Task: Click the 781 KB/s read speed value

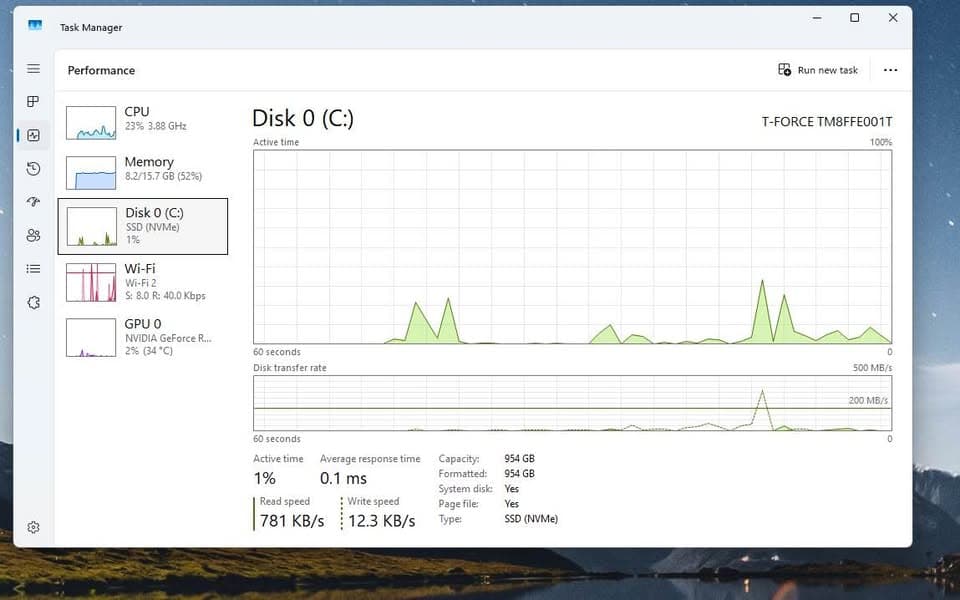Action: tap(292, 521)
